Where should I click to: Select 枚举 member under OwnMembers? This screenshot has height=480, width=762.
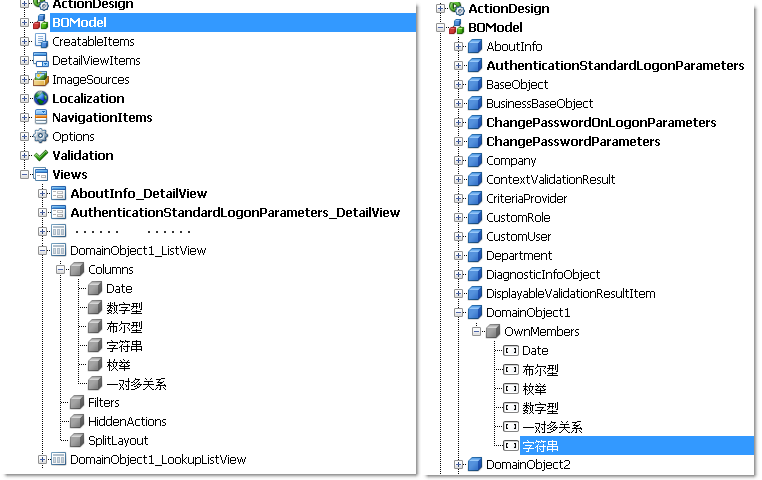[535, 389]
